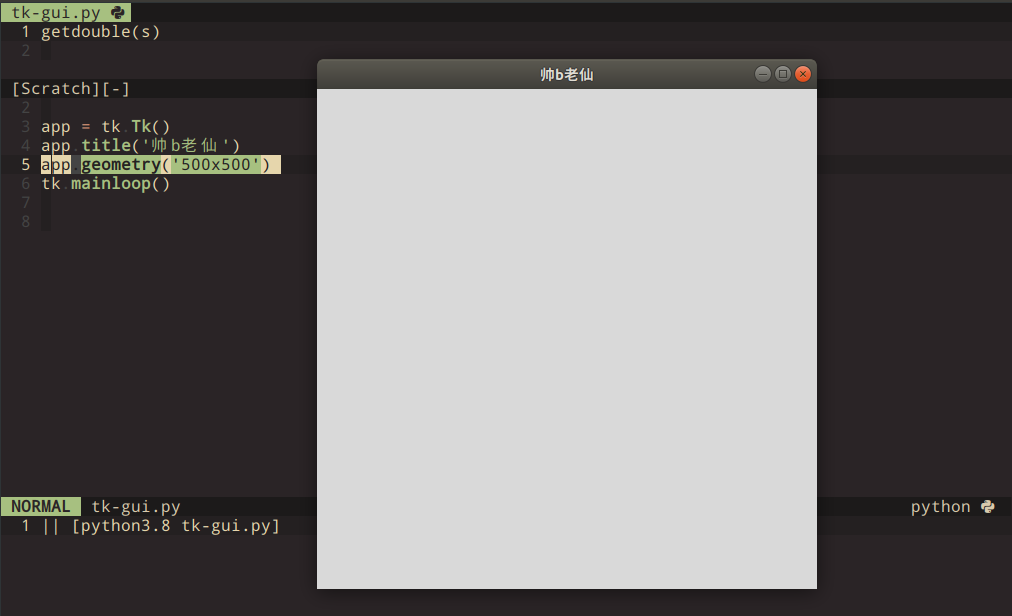Click the [Scratch][-] window status line

(71, 88)
